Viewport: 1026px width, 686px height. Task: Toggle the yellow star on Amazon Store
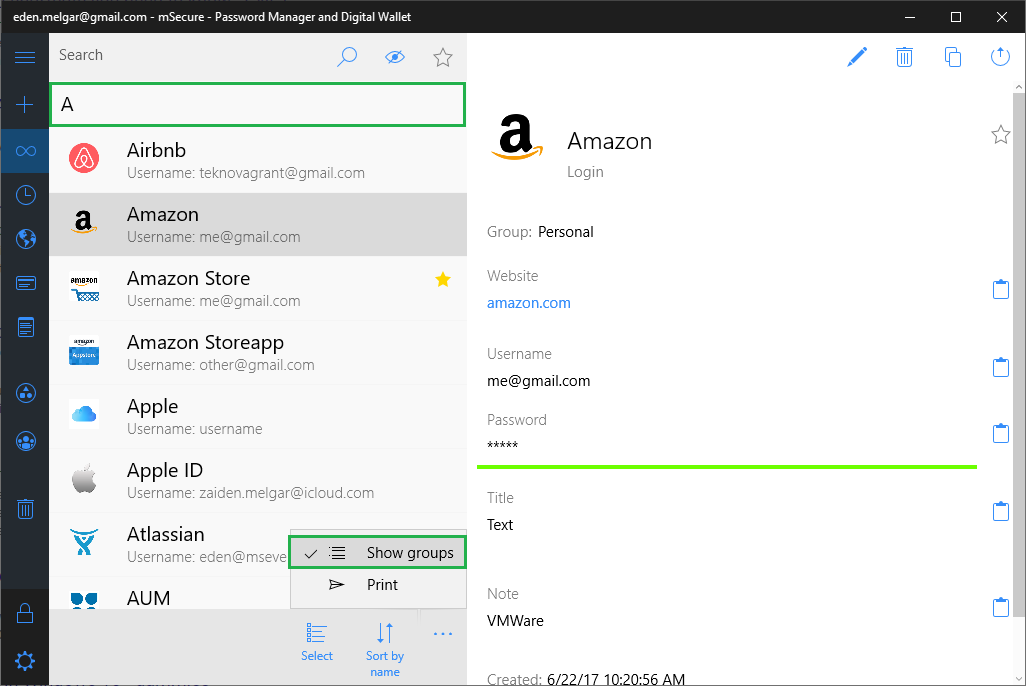(x=443, y=280)
